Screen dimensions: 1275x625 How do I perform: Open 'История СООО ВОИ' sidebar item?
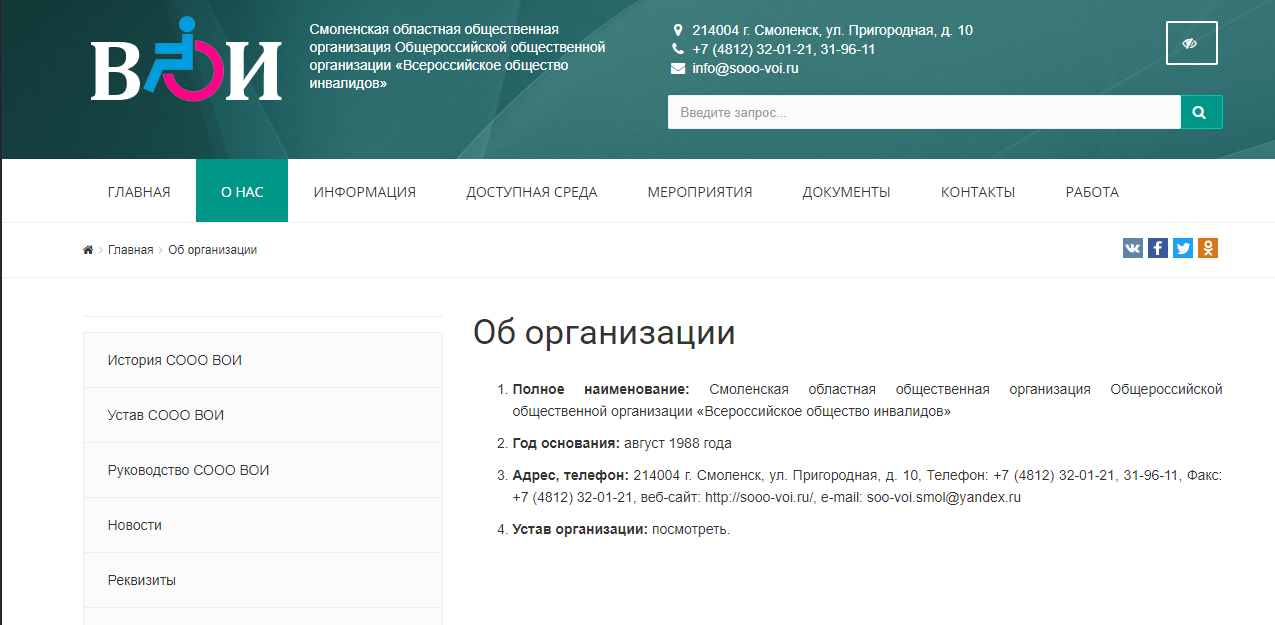click(x=263, y=360)
